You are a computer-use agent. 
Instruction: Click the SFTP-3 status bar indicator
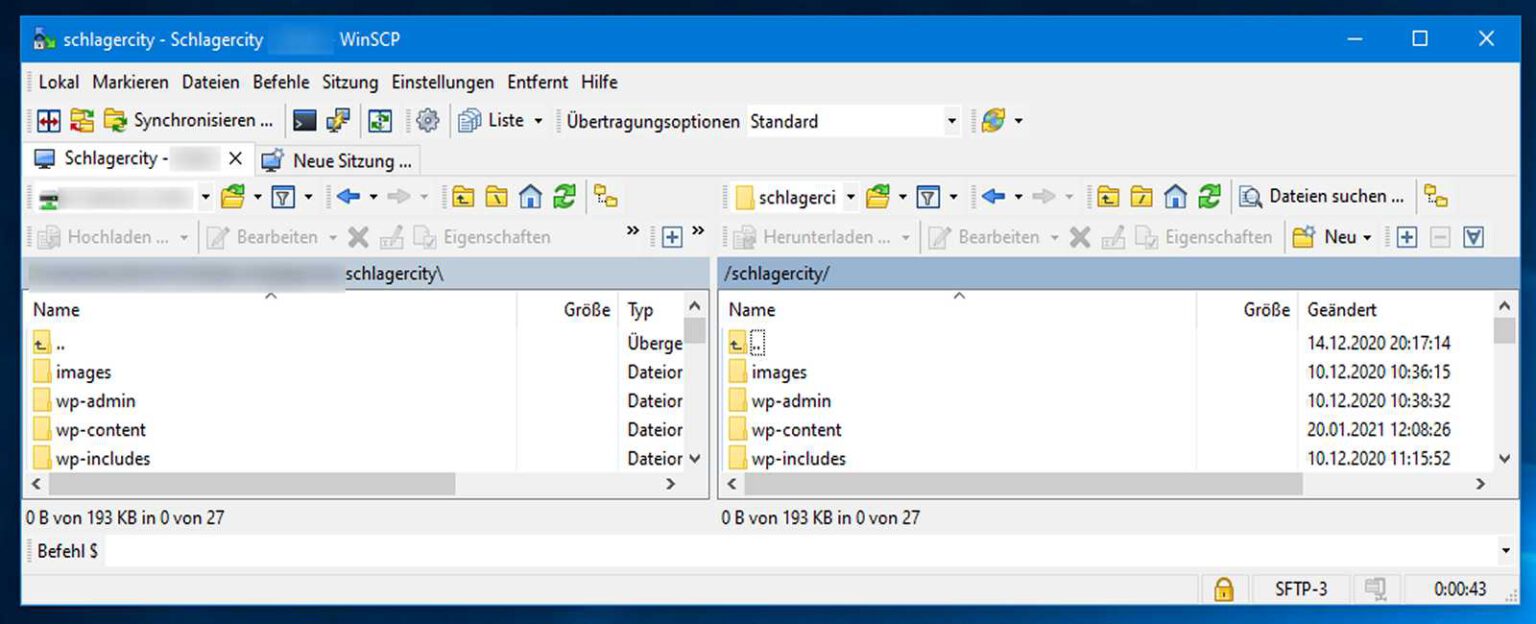coord(1301,589)
